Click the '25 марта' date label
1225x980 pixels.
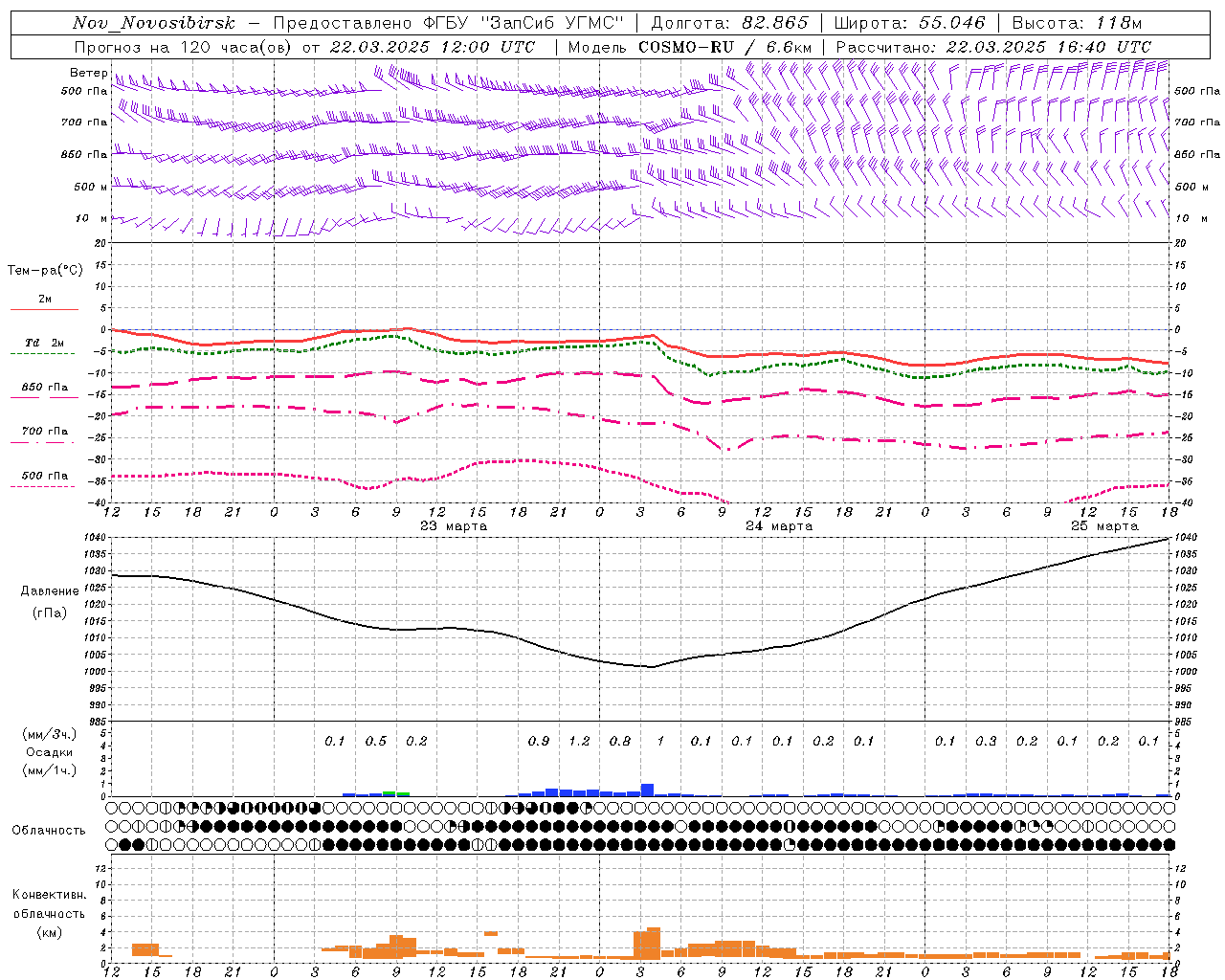[1104, 526]
